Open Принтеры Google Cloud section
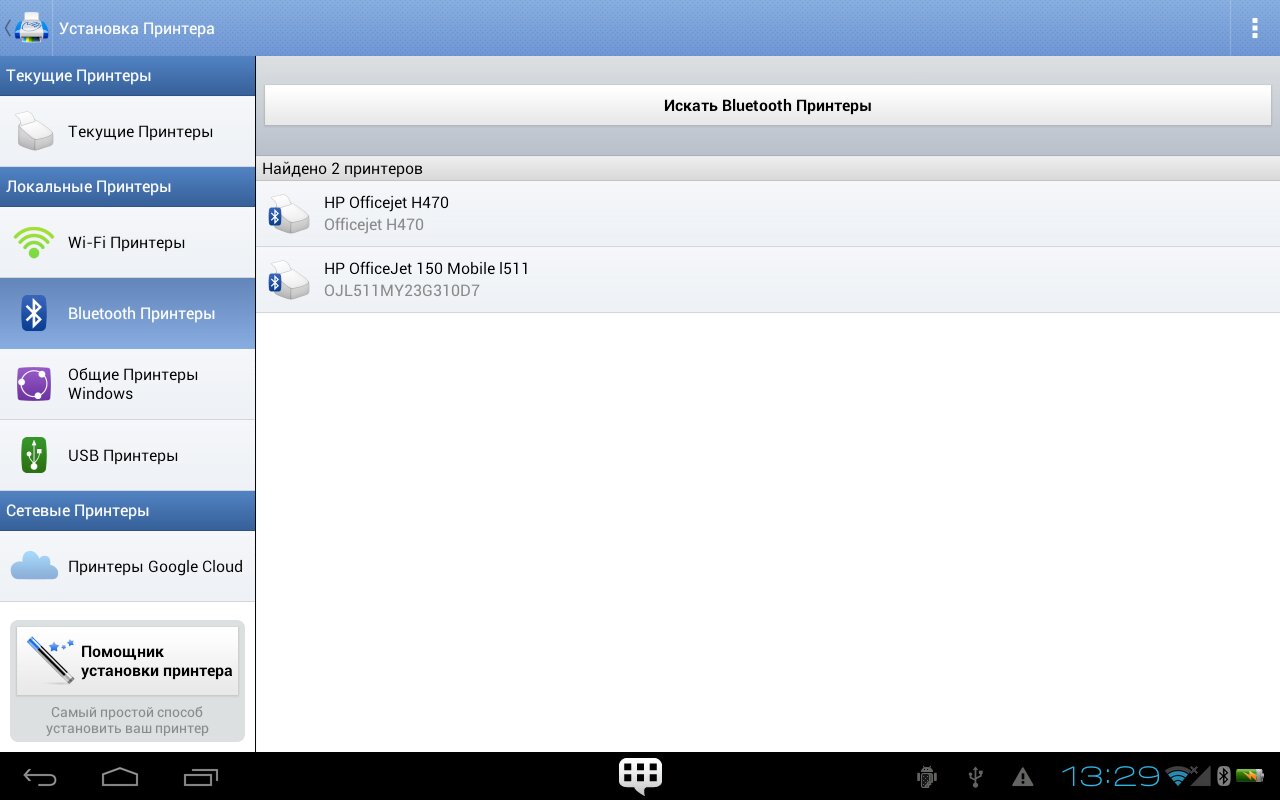Viewport: 1280px width, 800px height. (155, 566)
